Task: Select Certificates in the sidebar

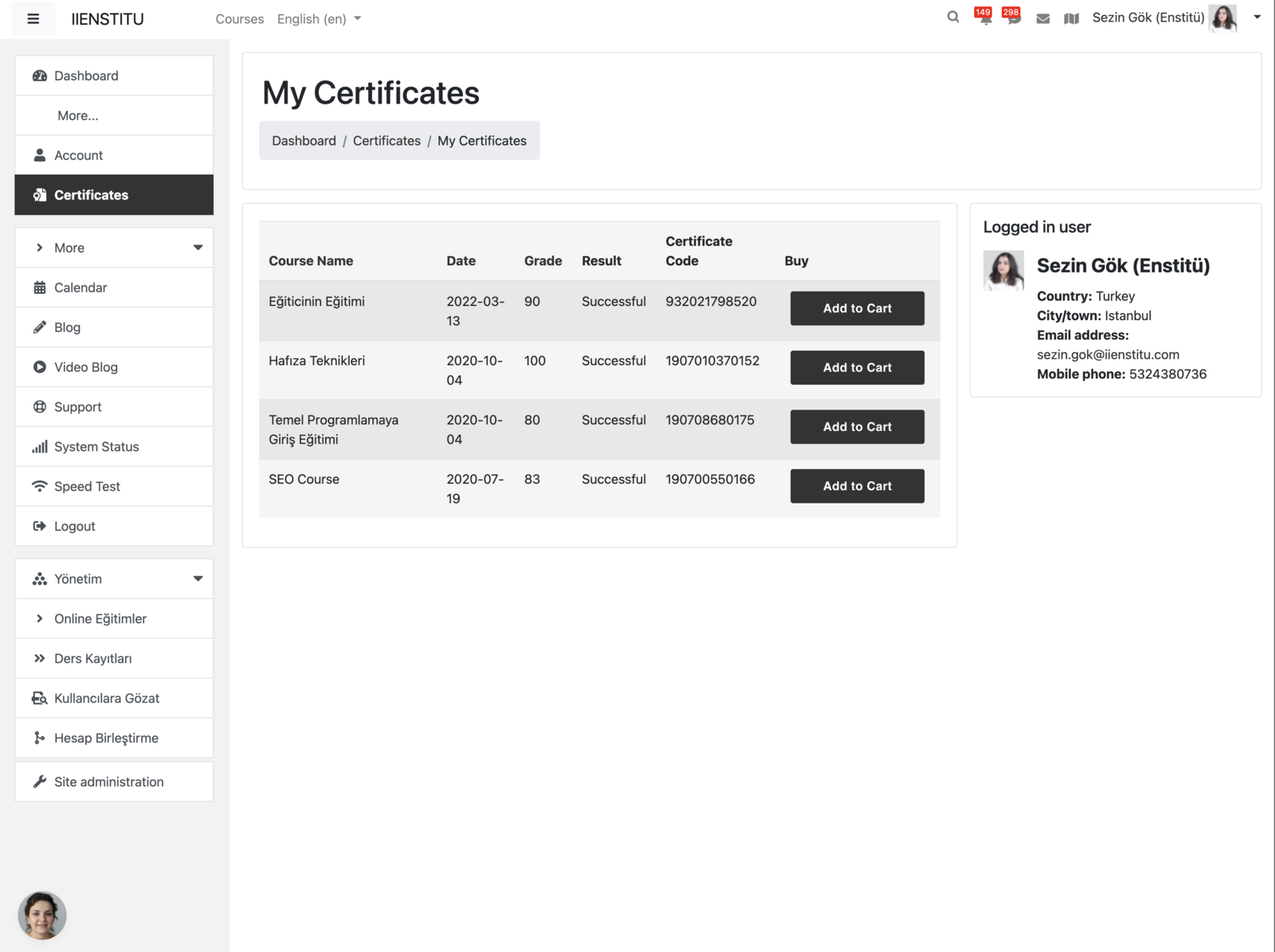Action: pyautogui.click(x=90, y=194)
